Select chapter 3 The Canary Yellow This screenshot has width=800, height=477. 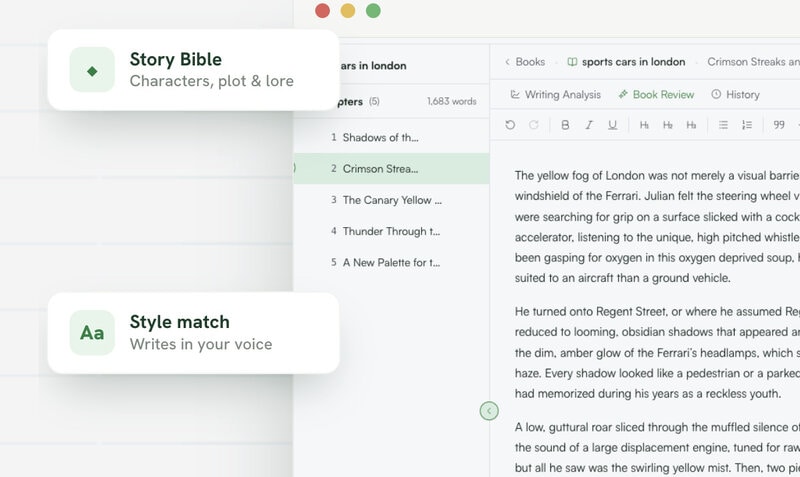391,200
